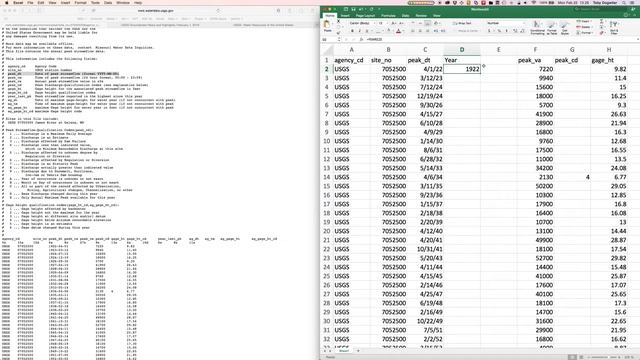Image resolution: width=640 pixels, height=360 pixels.
Task: Click the highlighted peak_dt line in browser text
Action: pos(63,74)
